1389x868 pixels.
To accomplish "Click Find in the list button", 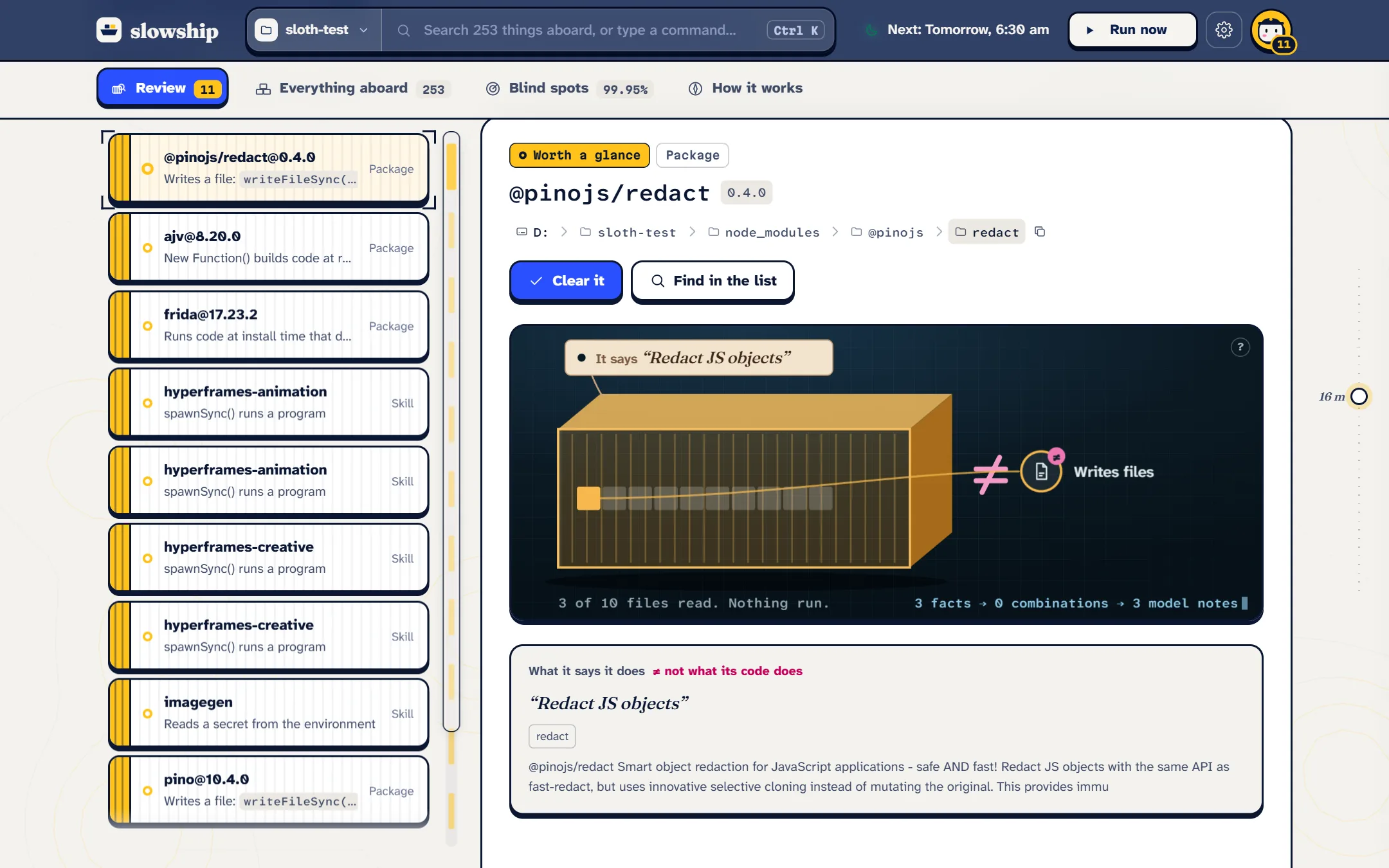I will pyautogui.click(x=713, y=281).
